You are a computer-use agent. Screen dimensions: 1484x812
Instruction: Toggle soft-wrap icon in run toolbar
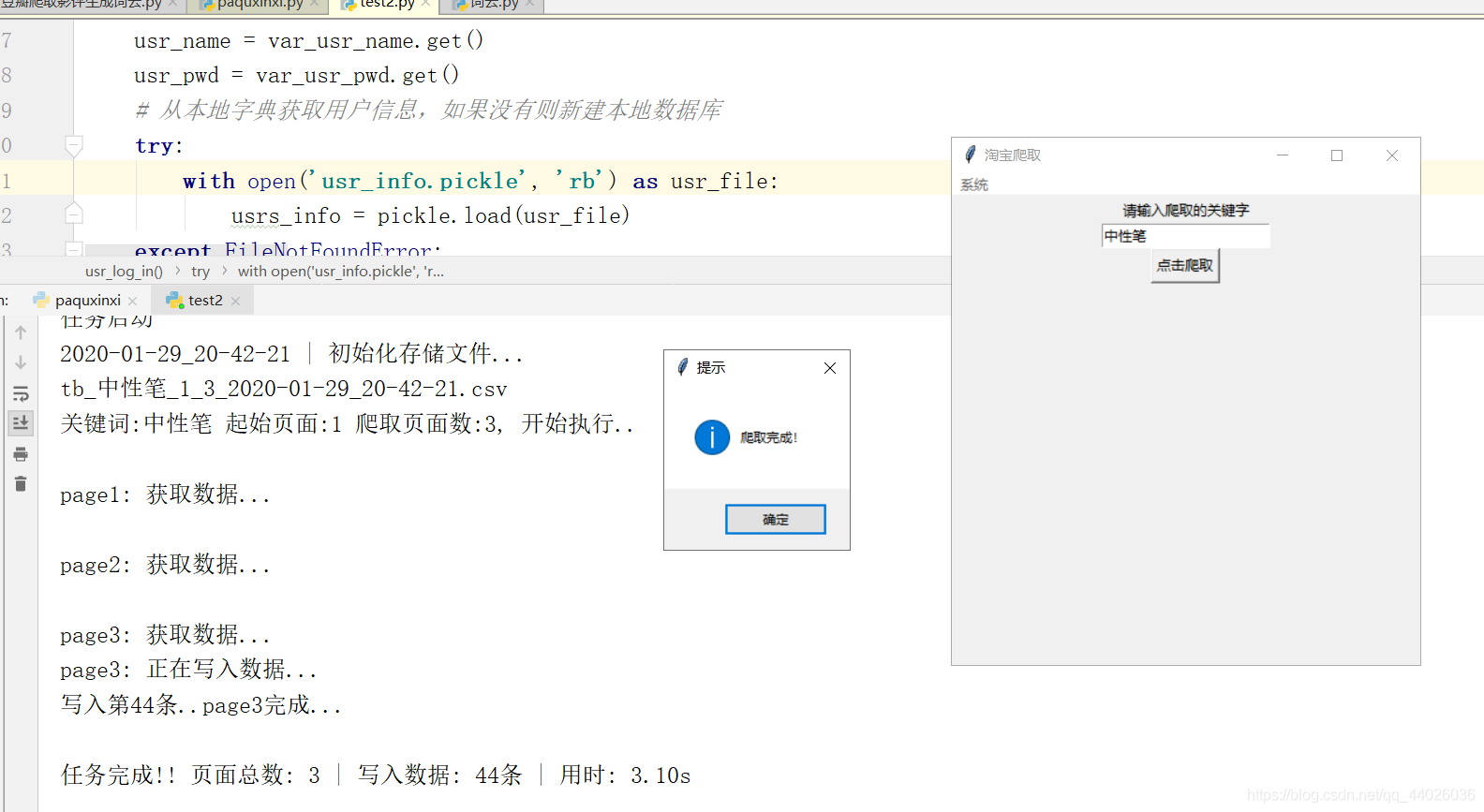pyautogui.click(x=21, y=393)
